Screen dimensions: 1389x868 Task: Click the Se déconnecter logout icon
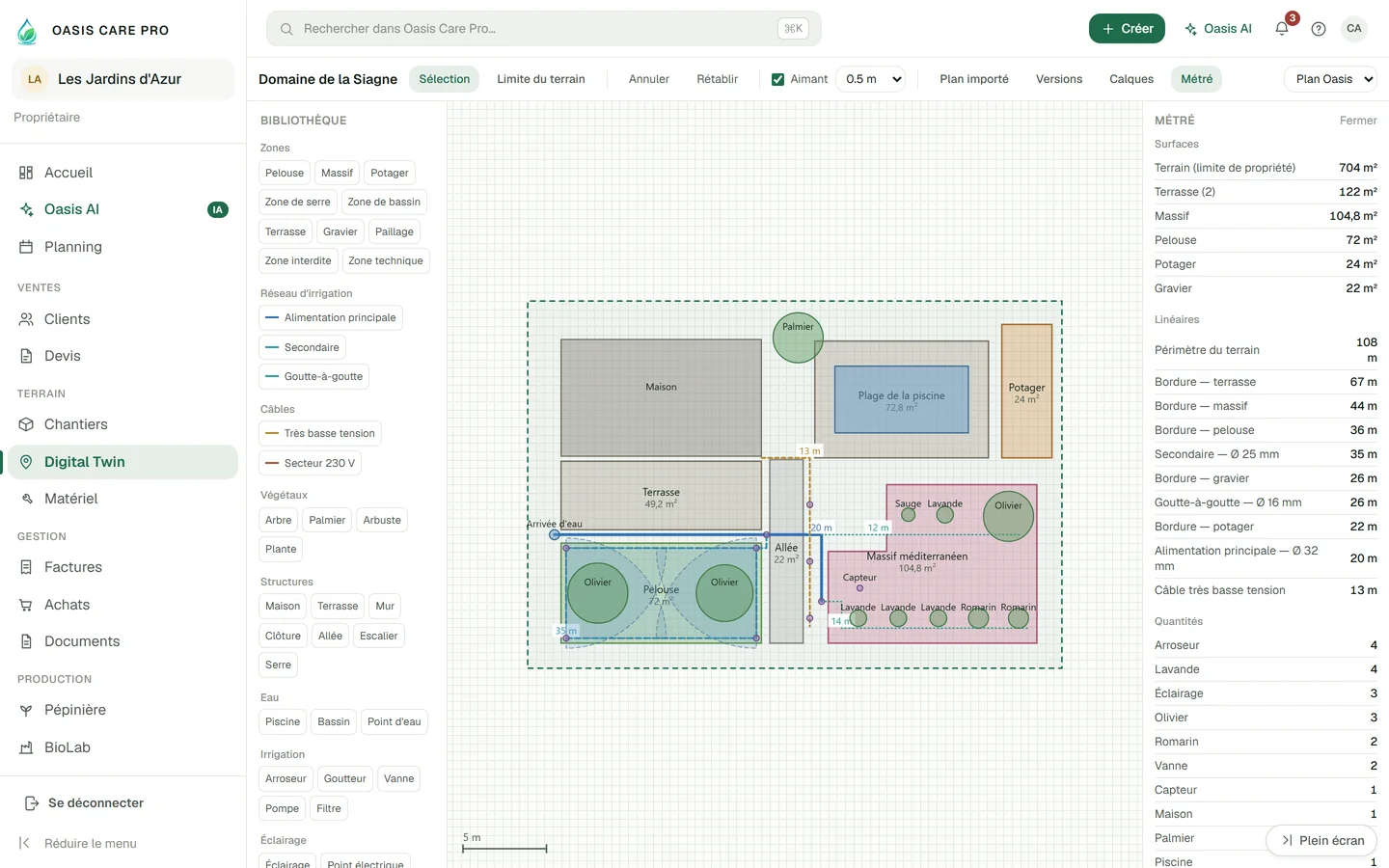tap(31, 803)
